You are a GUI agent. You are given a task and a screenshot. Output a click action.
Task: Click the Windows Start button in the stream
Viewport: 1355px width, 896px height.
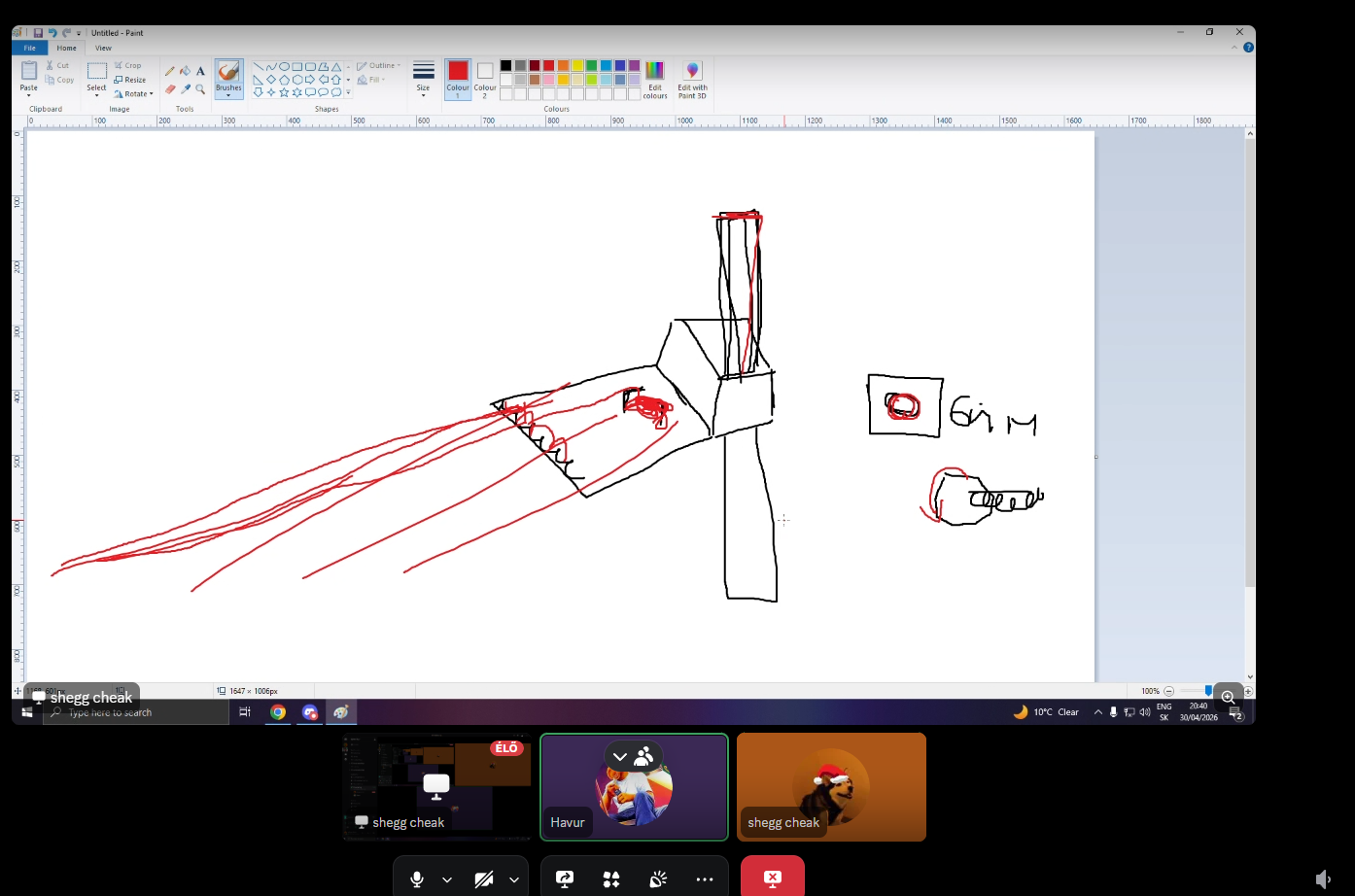click(27, 712)
